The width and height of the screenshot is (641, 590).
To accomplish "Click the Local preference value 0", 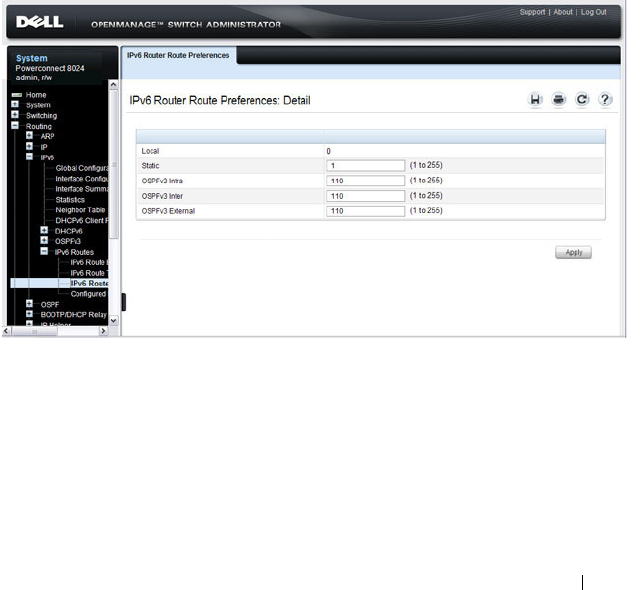I will [x=328, y=151].
